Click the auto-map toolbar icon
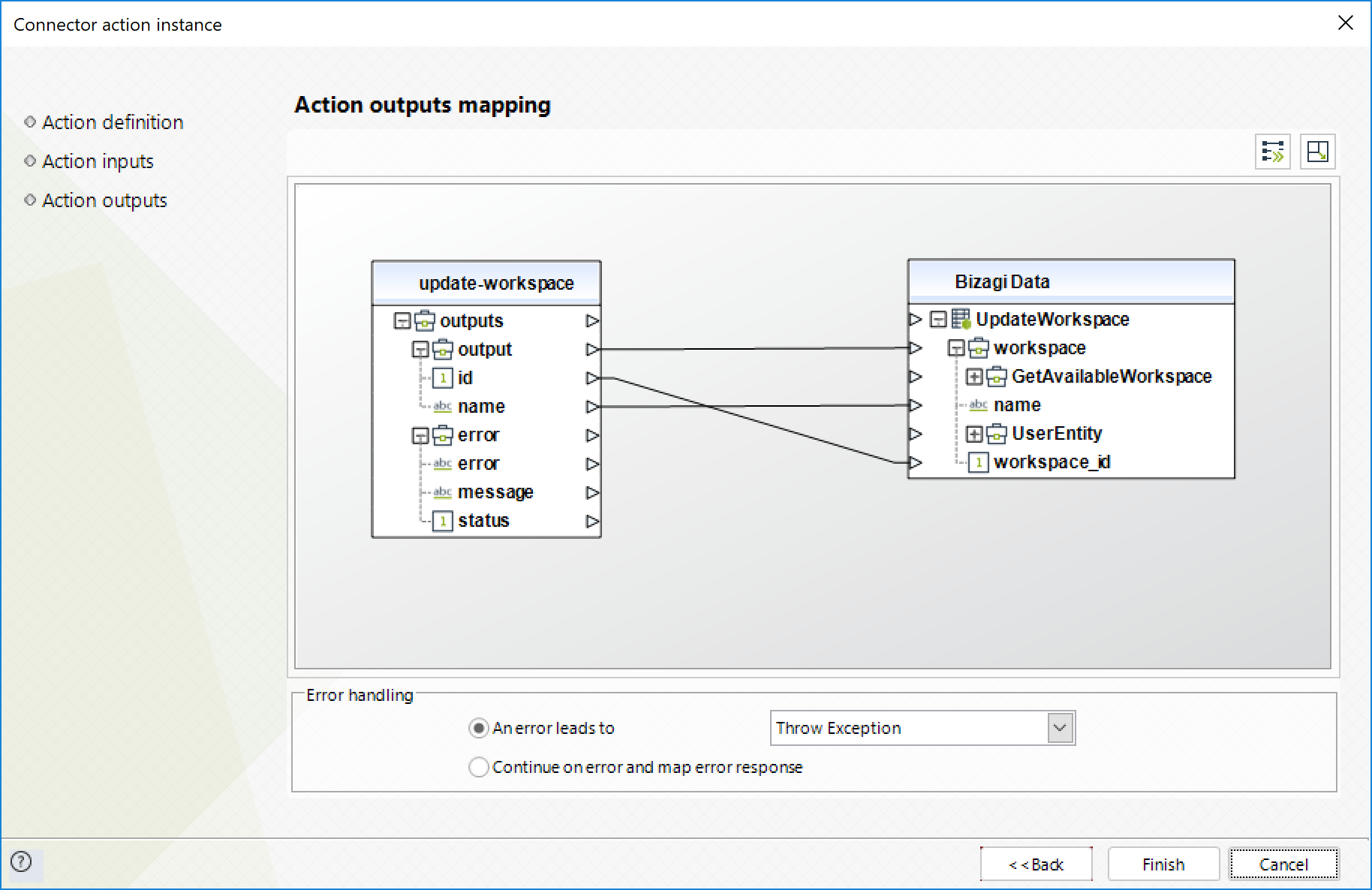This screenshot has width=1372, height=890. tap(1272, 152)
